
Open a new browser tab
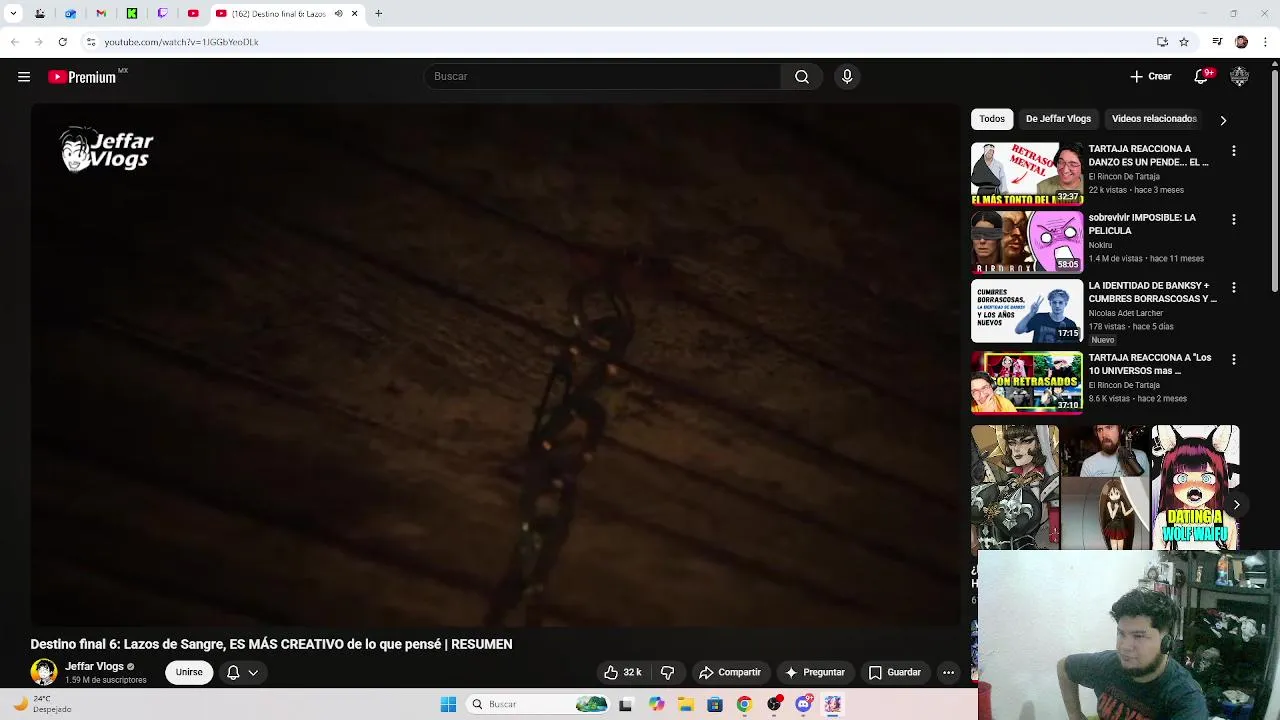point(378,14)
